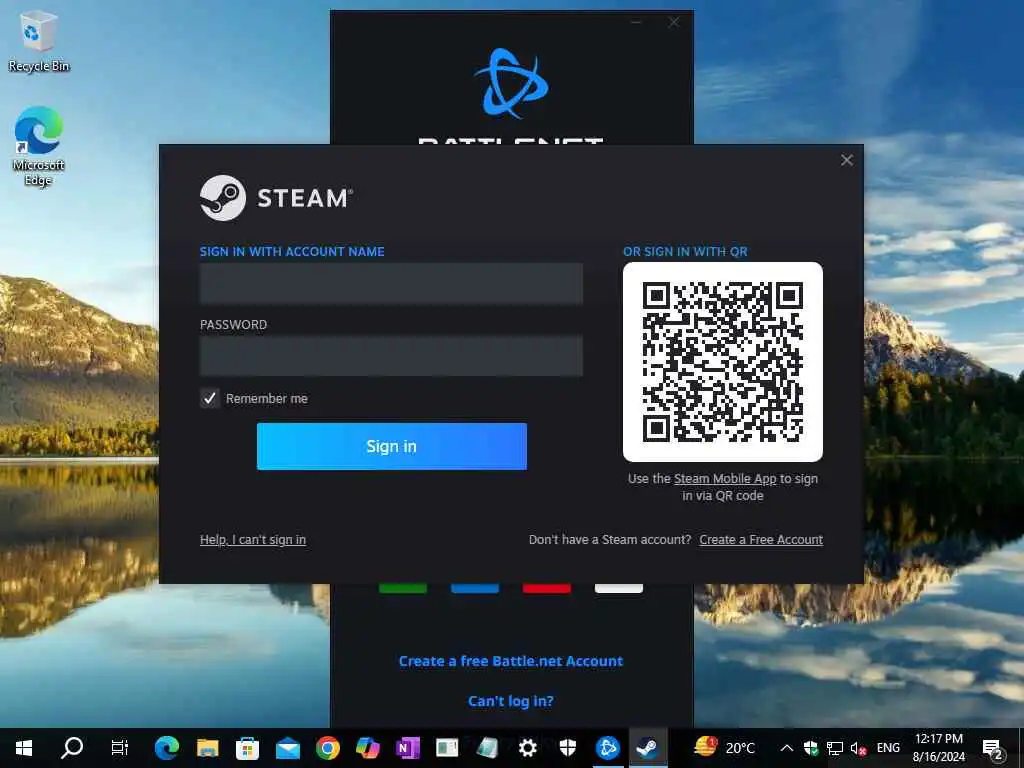Expand the hidden system tray icons
Screen dimensions: 1024x768
[x=787, y=748]
